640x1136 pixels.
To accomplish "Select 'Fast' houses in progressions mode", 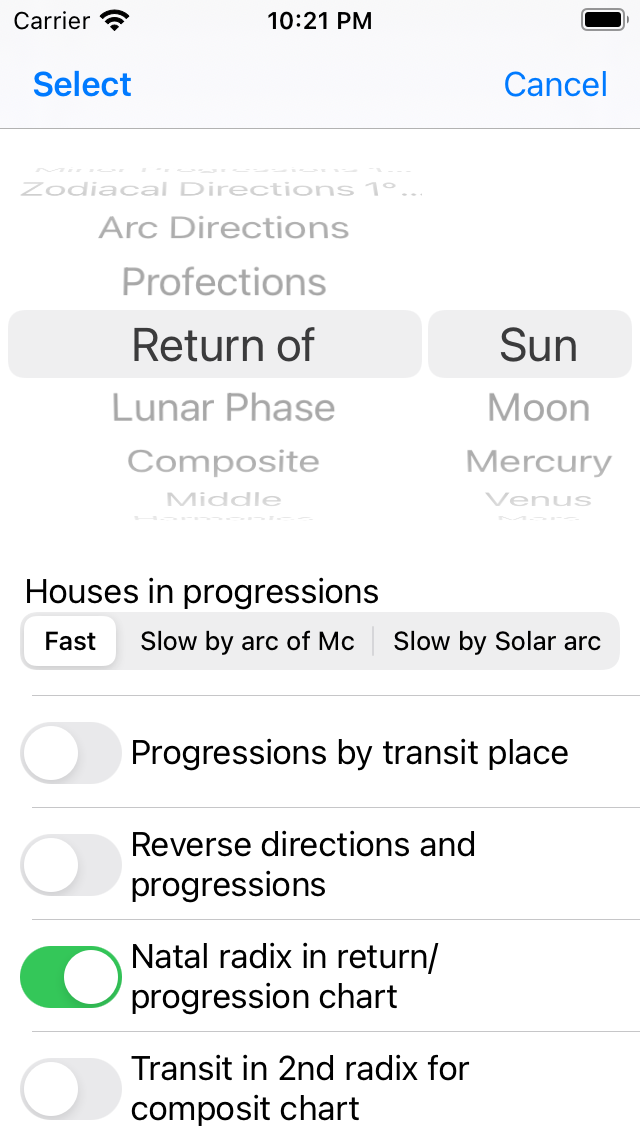I will (69, 641).
